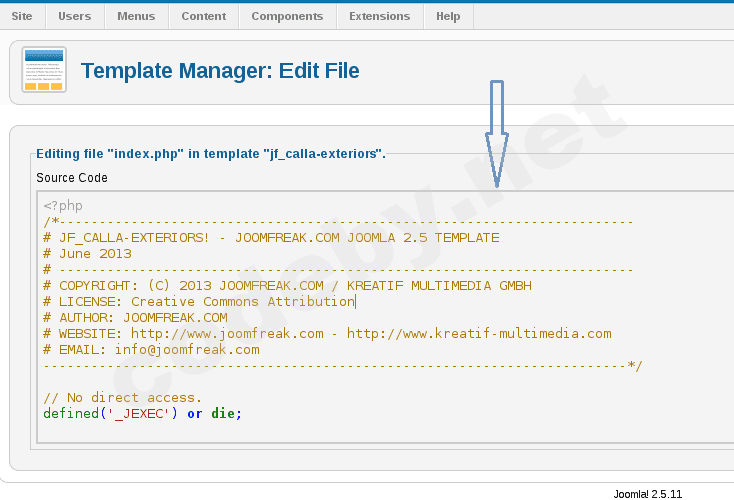This screenshot has width=734, height=500.
Task: Open the Help menu
Action: click(x=448, y=16)
